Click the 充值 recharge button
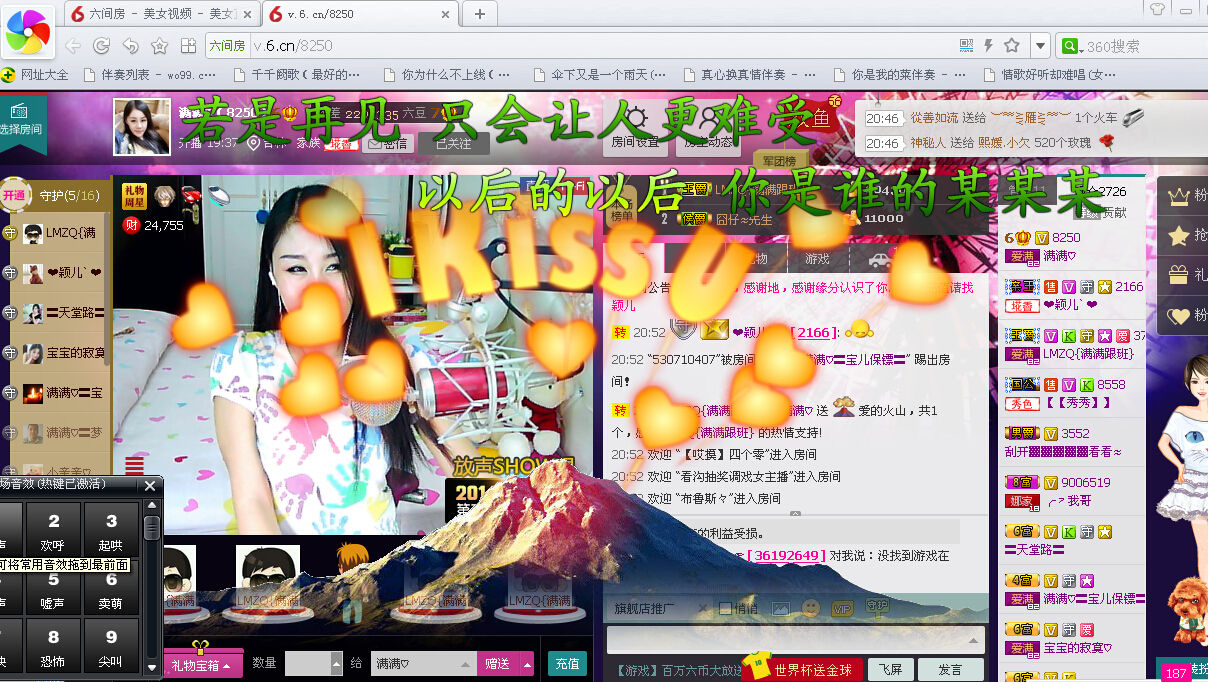 (567, 663)
